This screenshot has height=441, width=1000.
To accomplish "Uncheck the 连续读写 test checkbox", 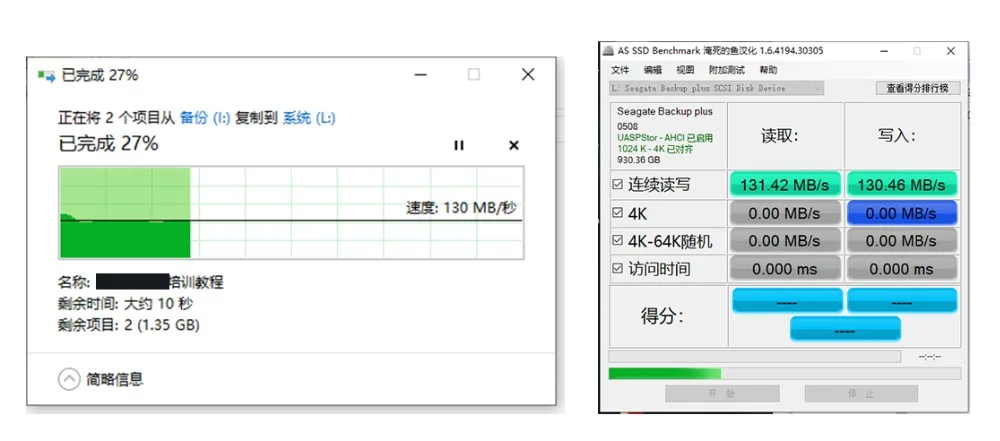I will tap(618, 185).
